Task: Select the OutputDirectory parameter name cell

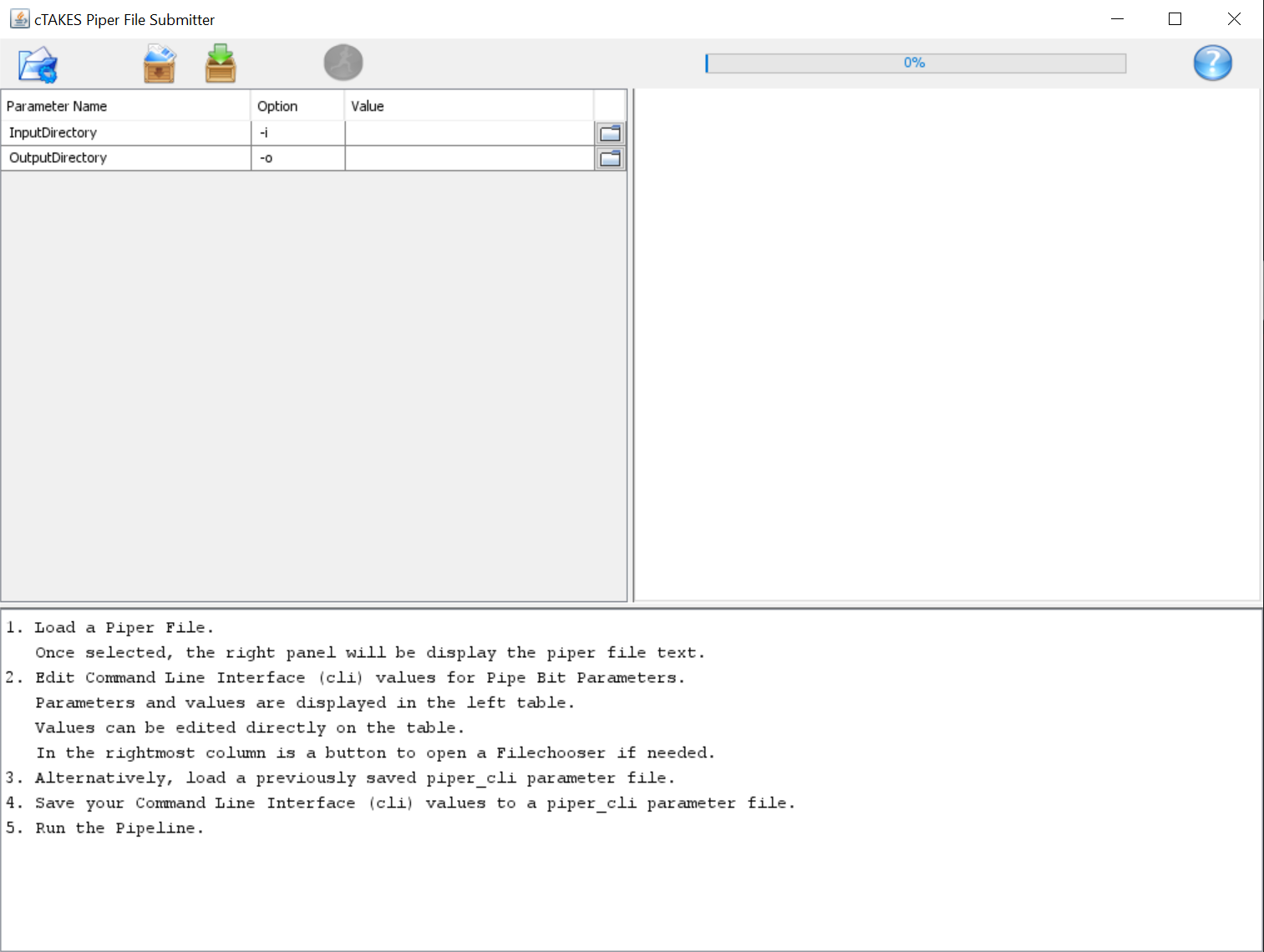Action: [x=125, y=159]
